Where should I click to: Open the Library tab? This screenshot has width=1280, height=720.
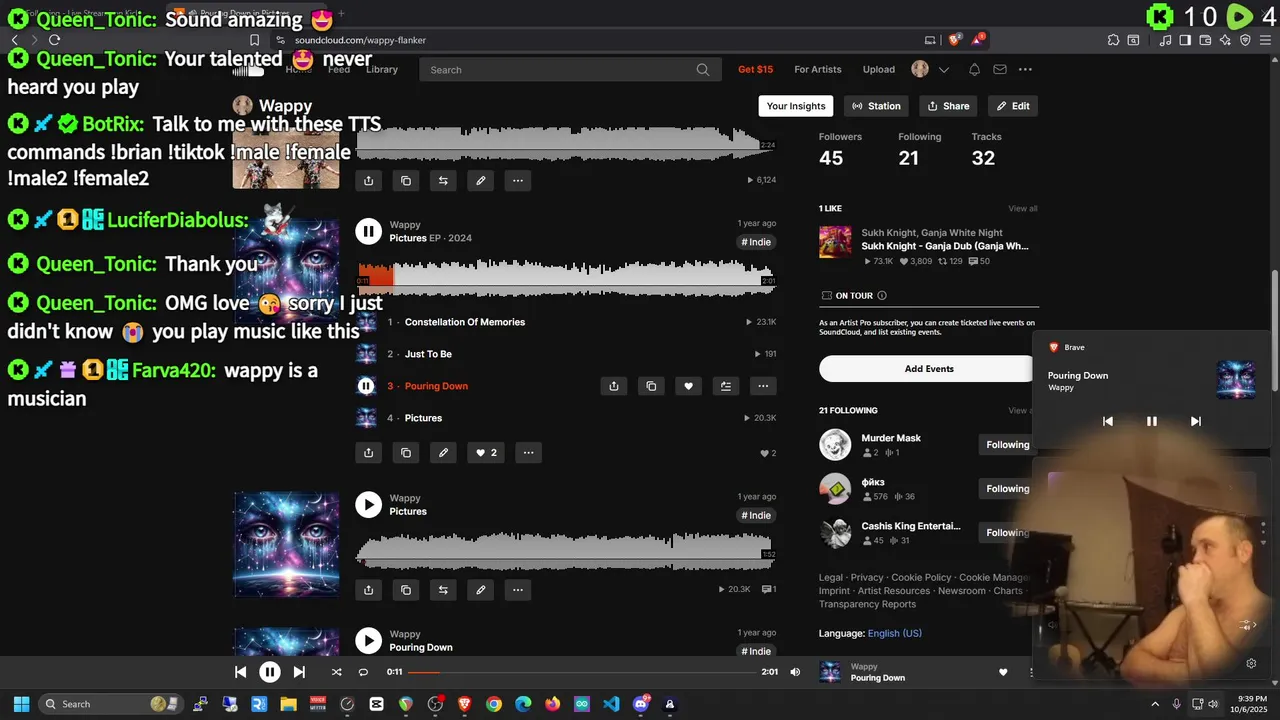pyautogui.click(x=382, y=69)
